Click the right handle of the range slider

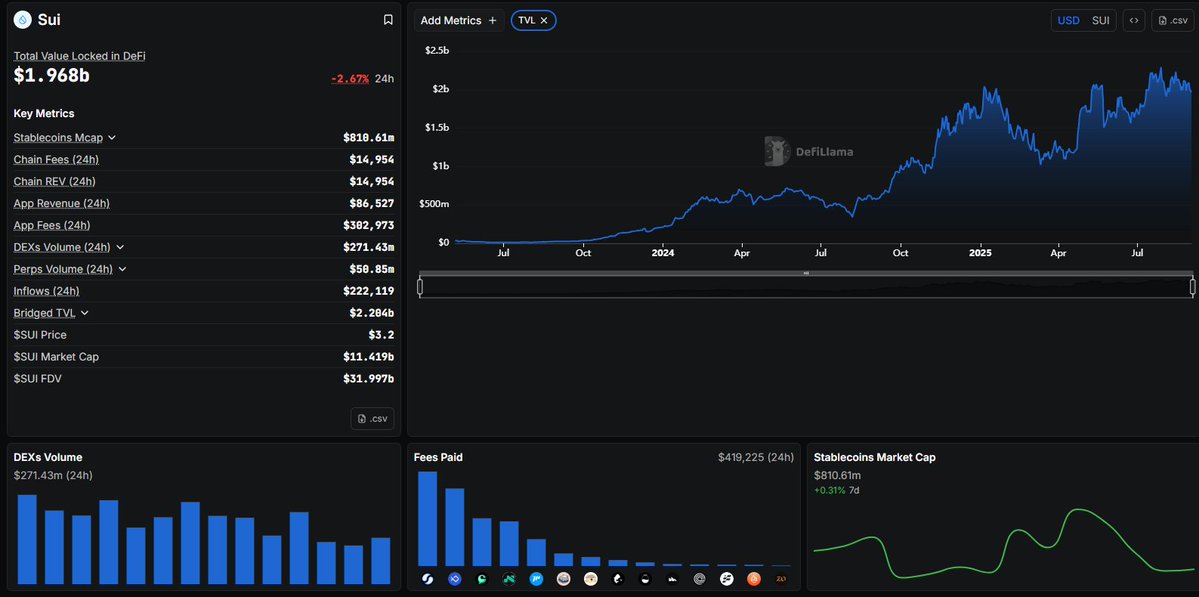click(x=1192, y=287)
